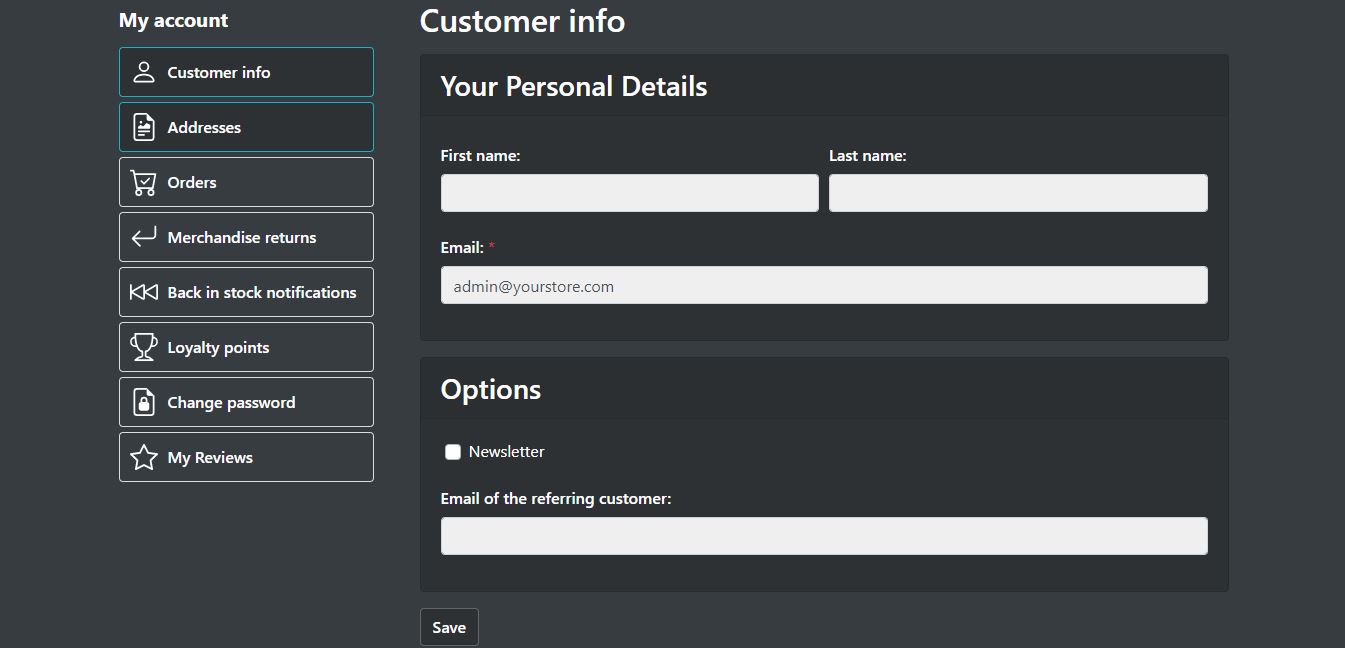
Task: Open Change password label
Action: click(x=231, y=403)
